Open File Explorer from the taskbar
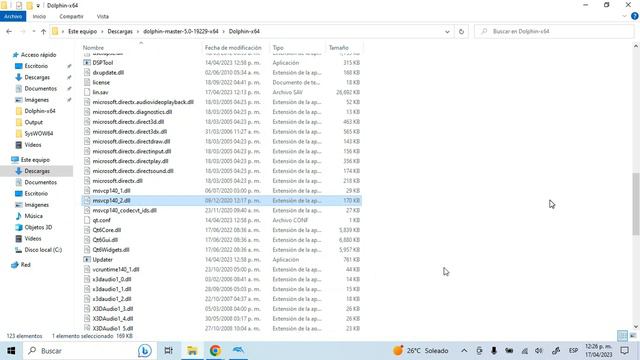Screen dimensions: 640x360 (192, 351)
